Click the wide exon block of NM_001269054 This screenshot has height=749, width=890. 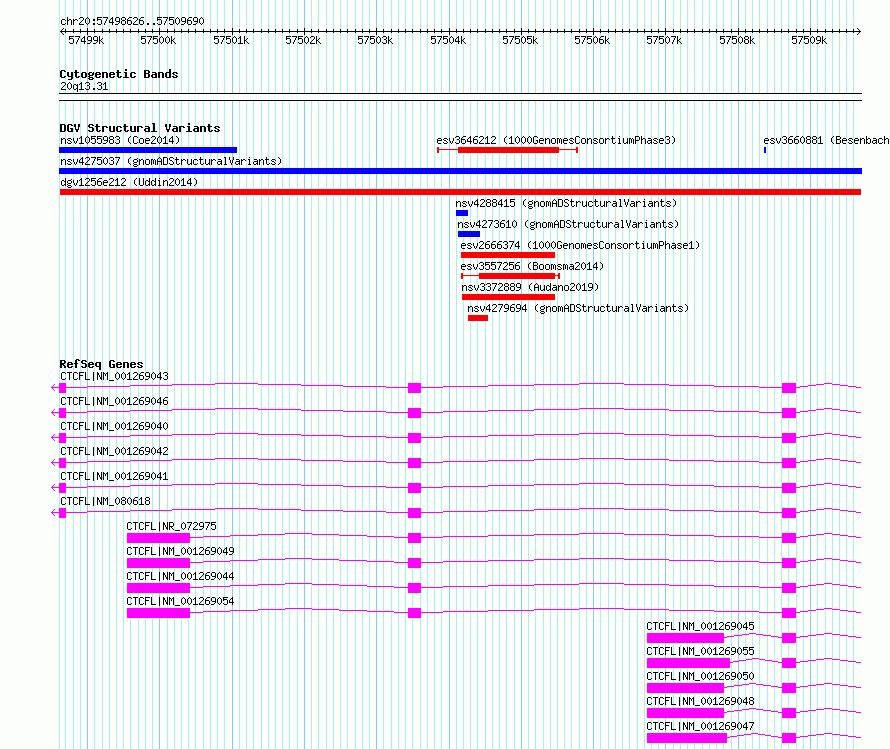point(158,613)
